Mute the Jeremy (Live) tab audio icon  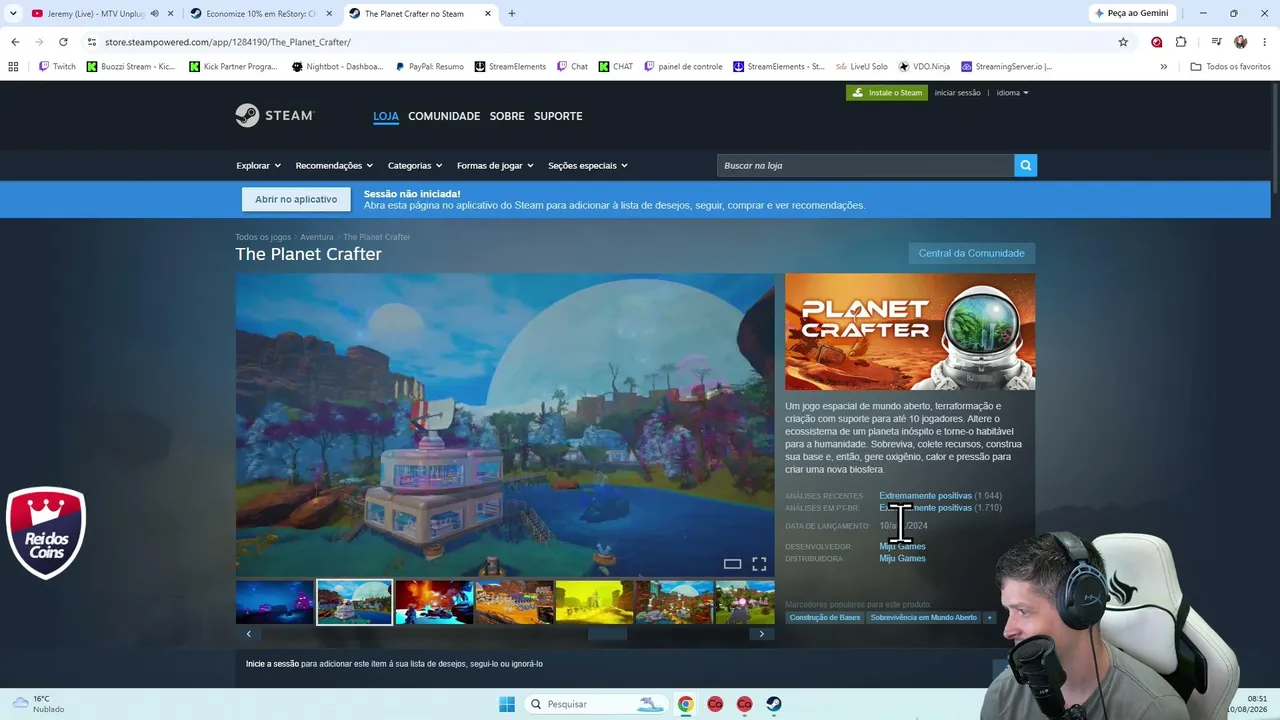click(154, 14)
